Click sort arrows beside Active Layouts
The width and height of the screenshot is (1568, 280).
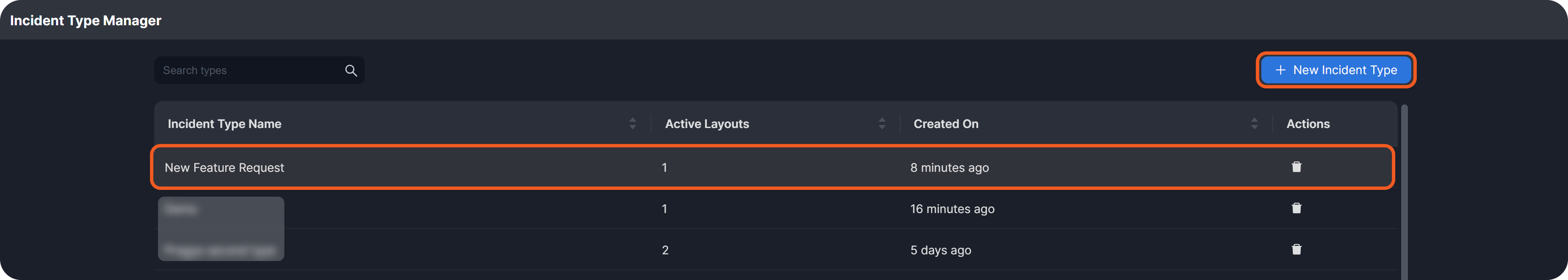click(x=881, y=123)
